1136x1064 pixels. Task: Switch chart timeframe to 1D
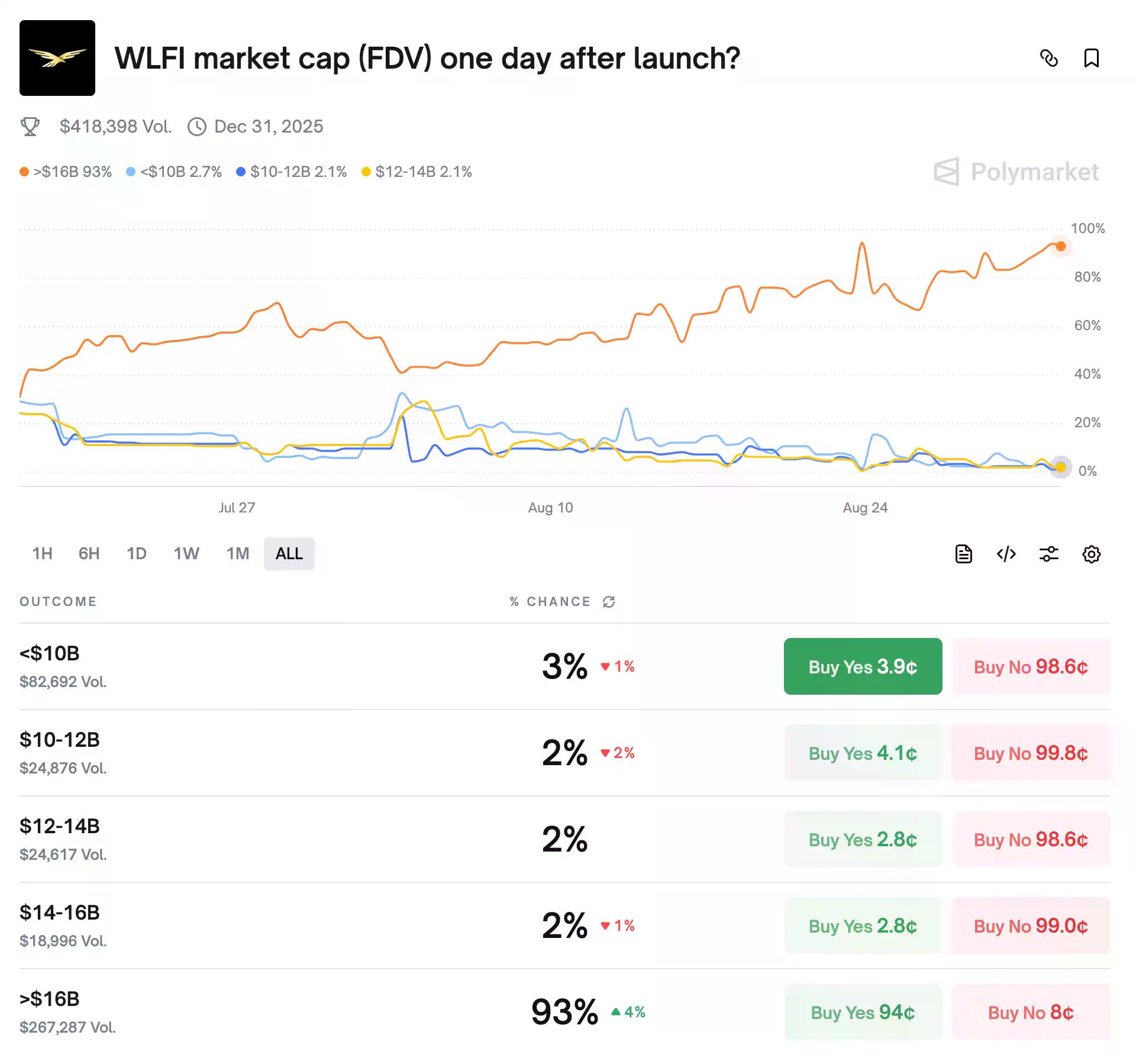(x=137, y=554)
